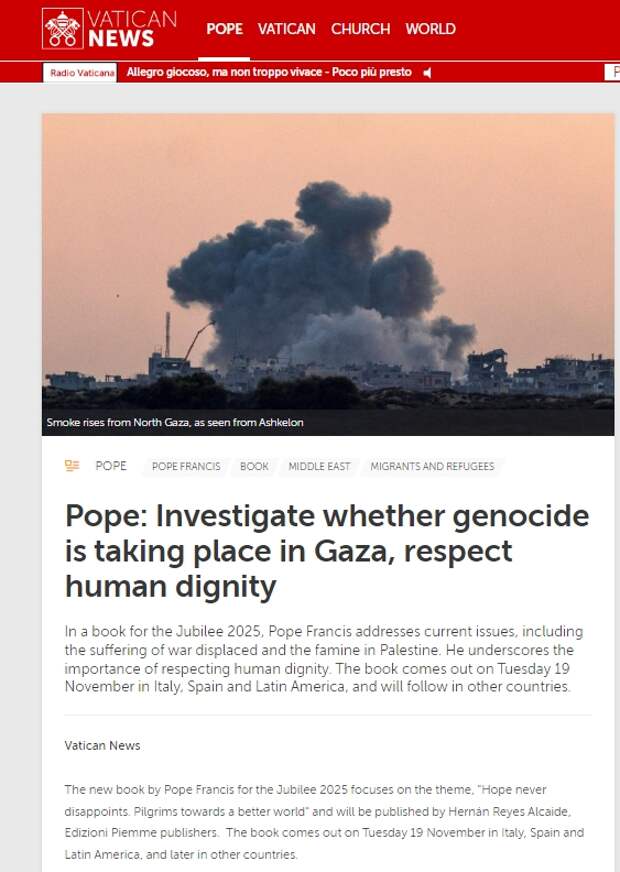
Task: Select the POPE category label above headline
Action: pyautogui.click(x=111, y=466)
